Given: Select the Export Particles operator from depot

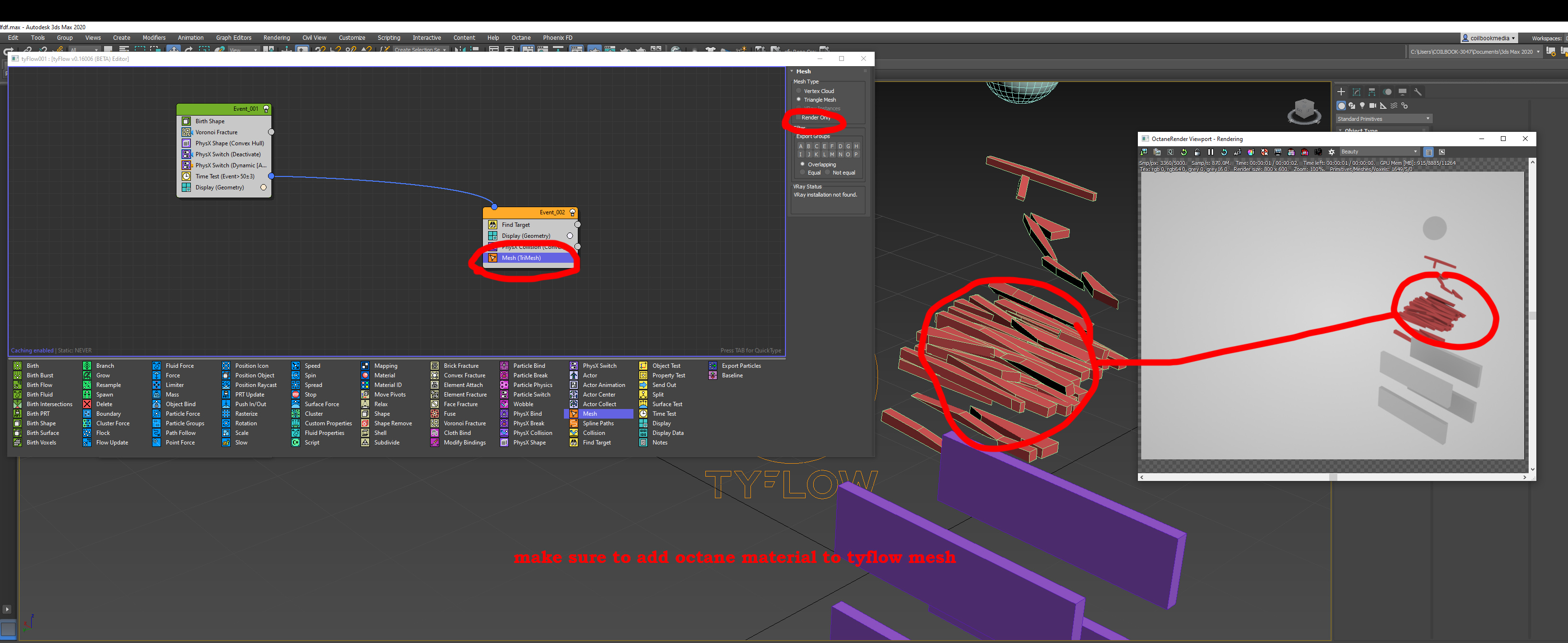Looking at the screenshot, I should (x=741, y=366).
